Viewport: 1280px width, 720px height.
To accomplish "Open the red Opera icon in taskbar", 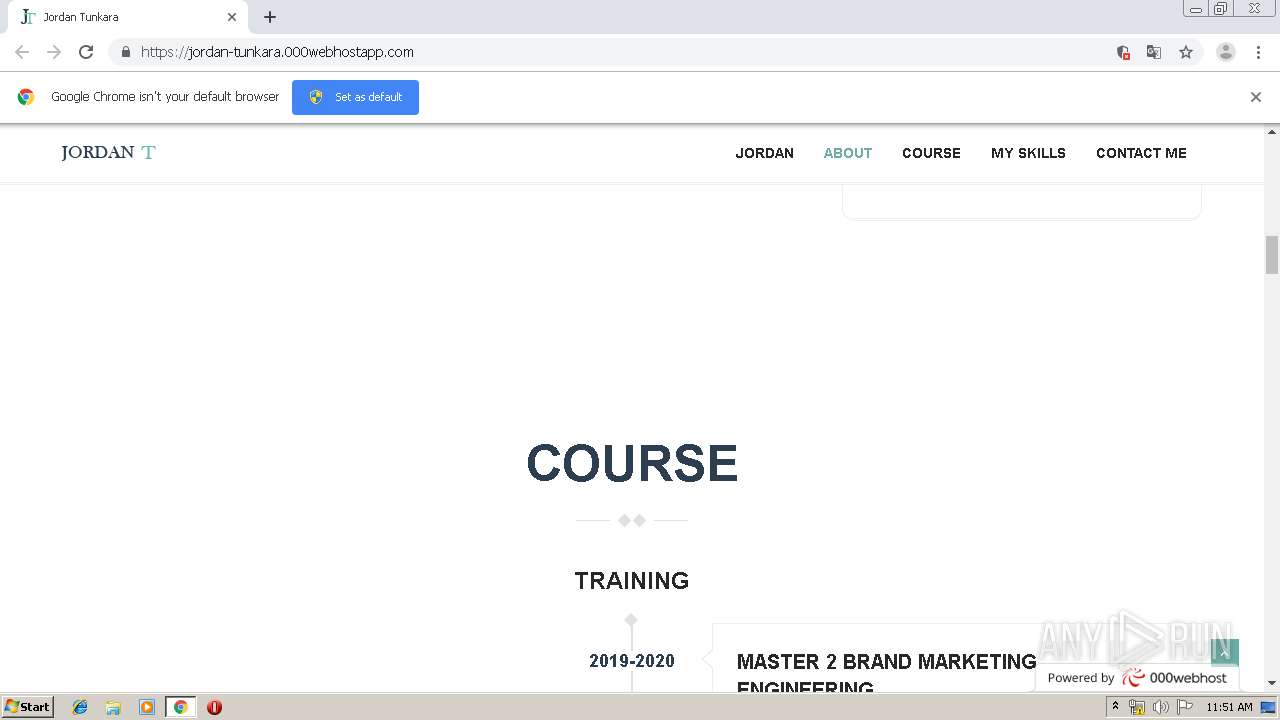I will pos(214,707).
